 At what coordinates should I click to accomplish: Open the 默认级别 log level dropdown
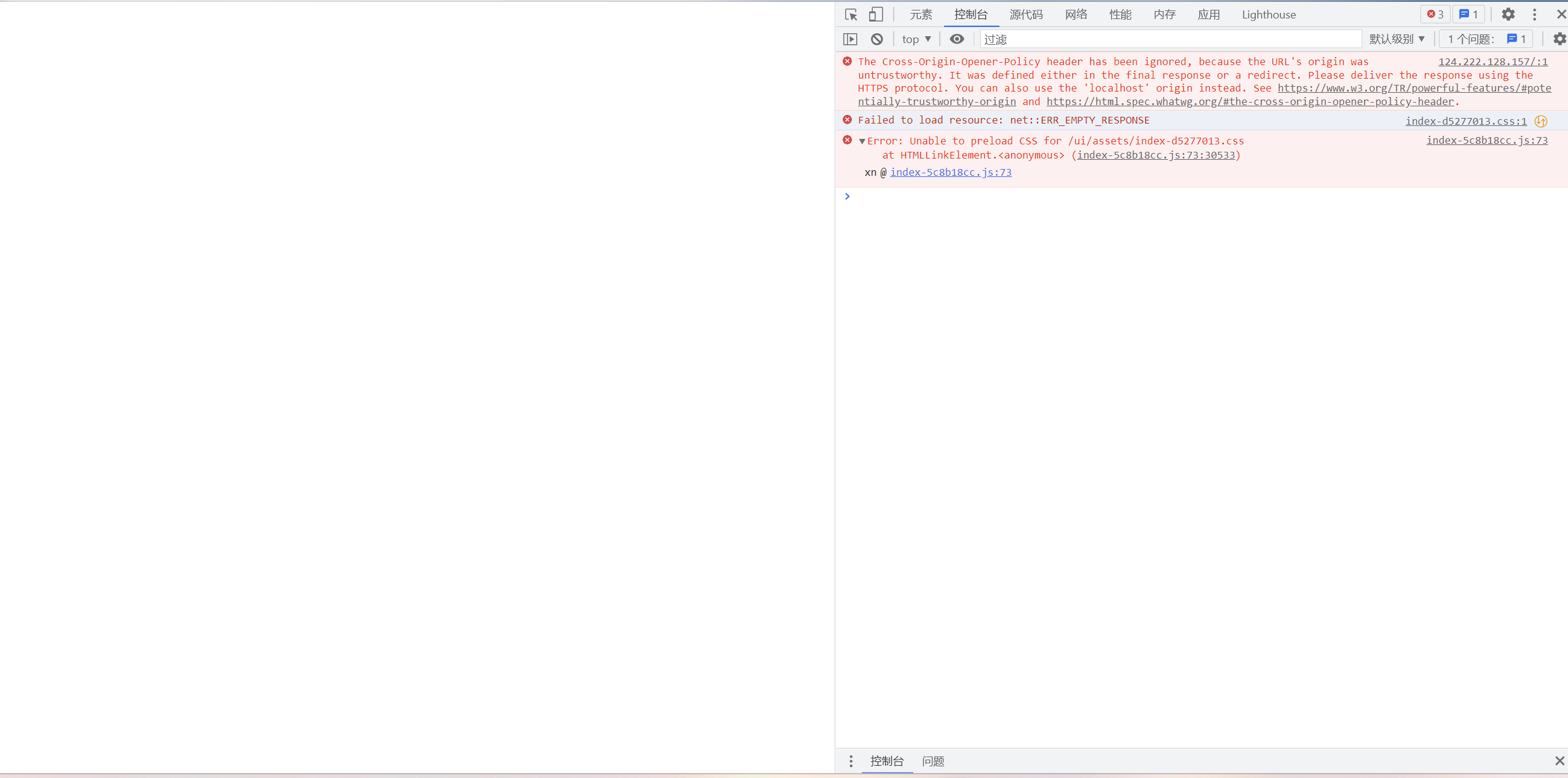pyautogui.click(x=1397, y=39)
